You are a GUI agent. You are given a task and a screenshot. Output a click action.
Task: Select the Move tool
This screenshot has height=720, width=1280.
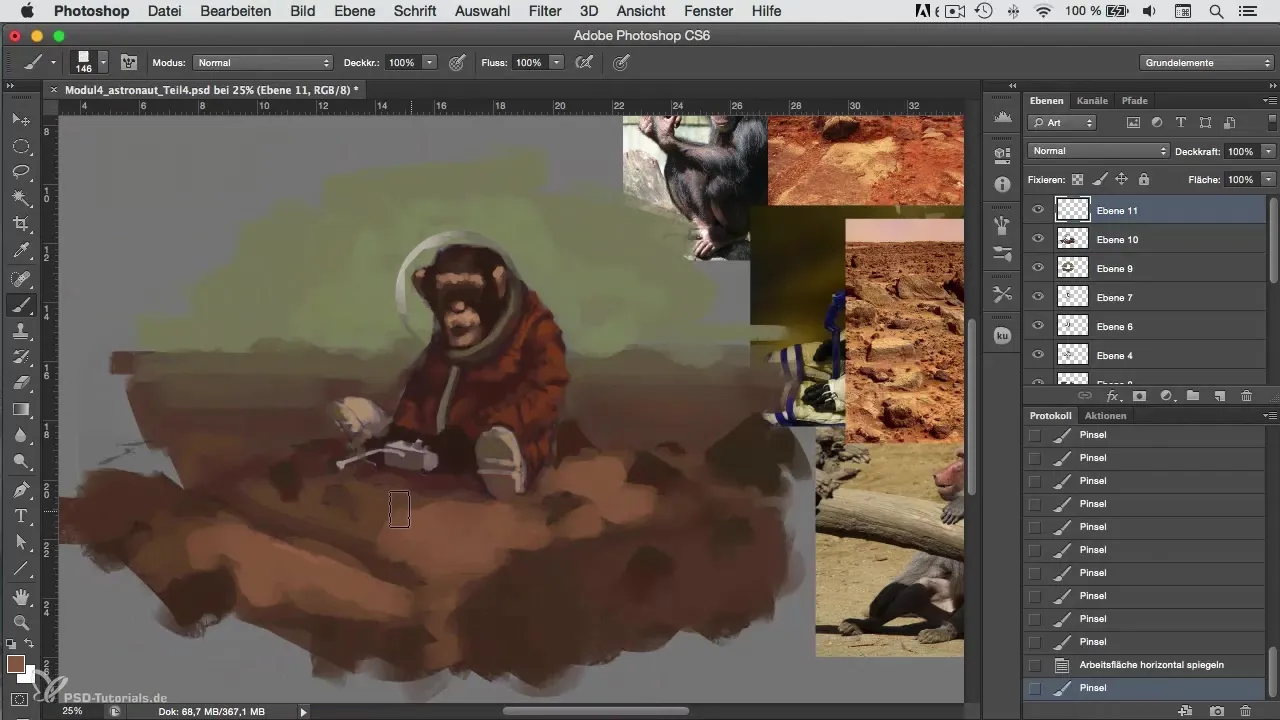(x=21, y=119)
